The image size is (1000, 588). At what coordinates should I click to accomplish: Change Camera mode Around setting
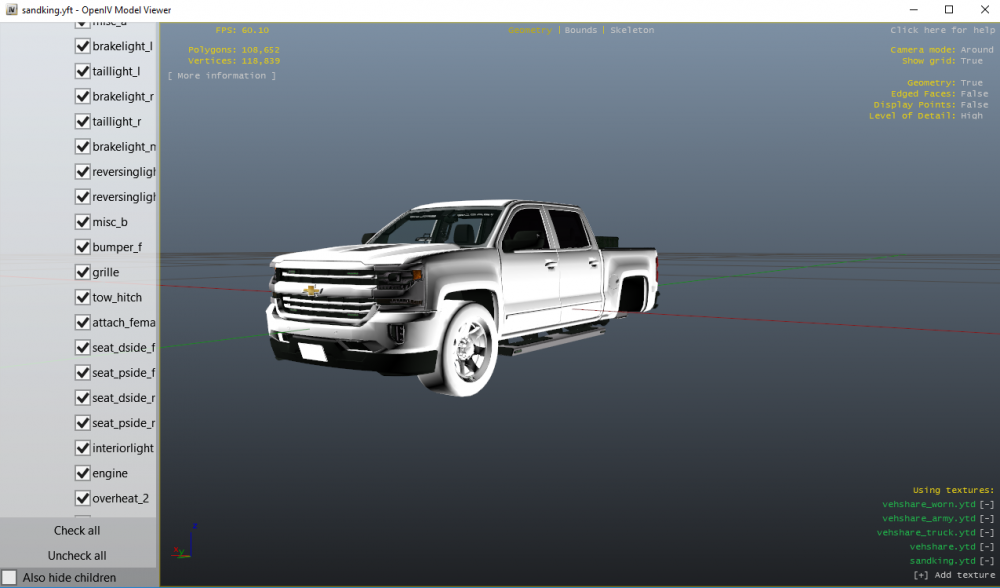coord(977,50)
